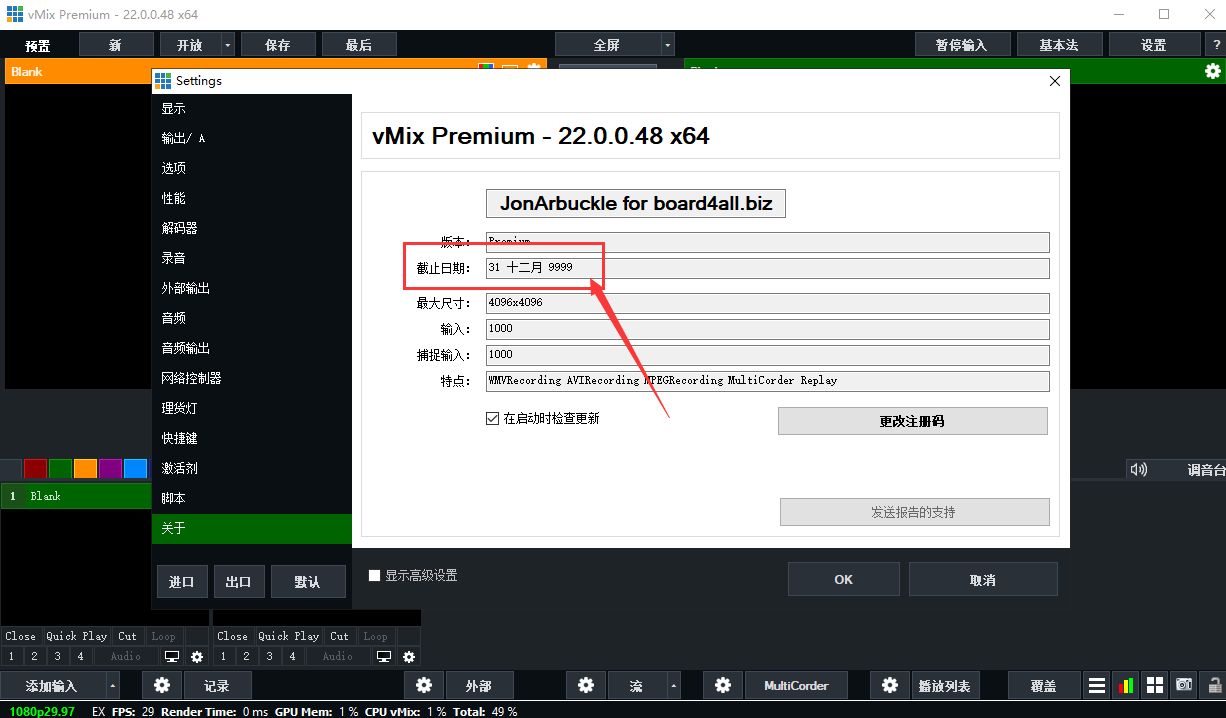Click the padlock lock icon
This screenshot has height=718, width=1226.
(1213, 686)
